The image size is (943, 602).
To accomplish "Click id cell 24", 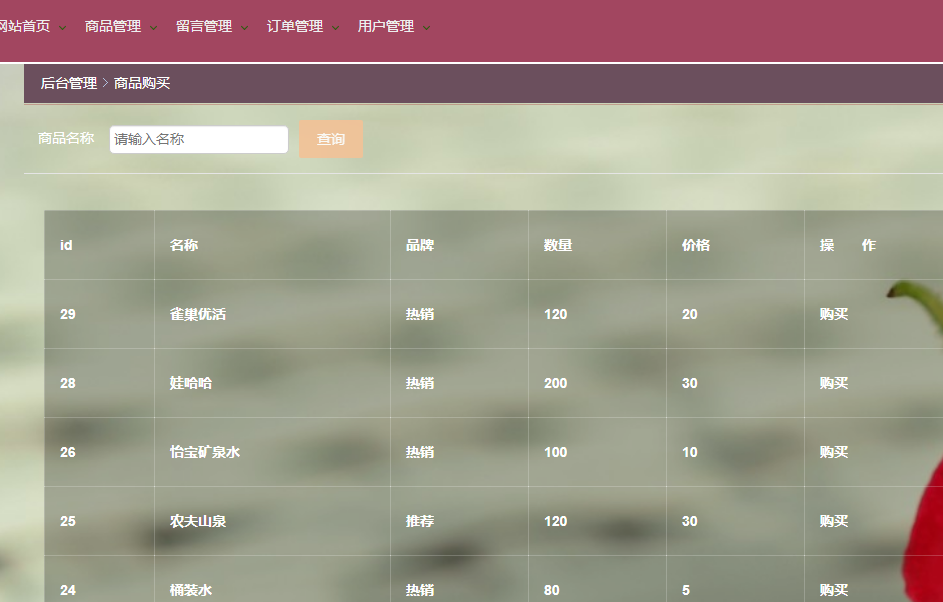I will [x=68, y=590].
